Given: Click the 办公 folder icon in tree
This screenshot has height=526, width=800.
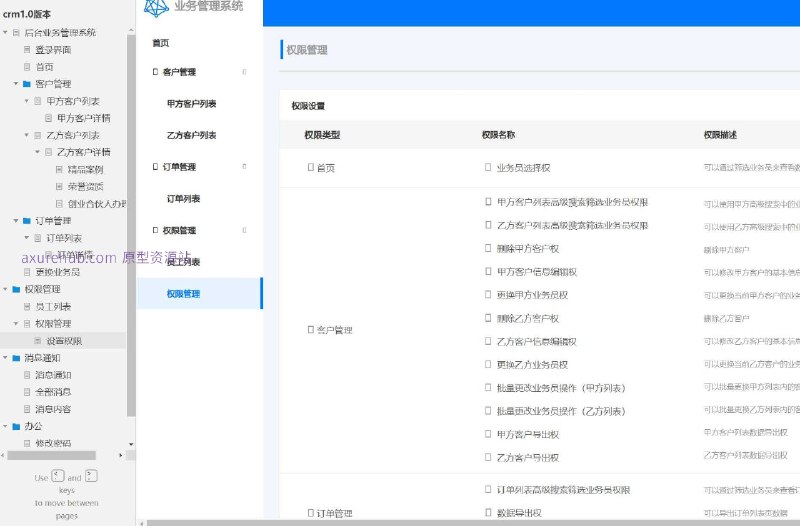Looking at the screenshot, I should click(16, 426).
